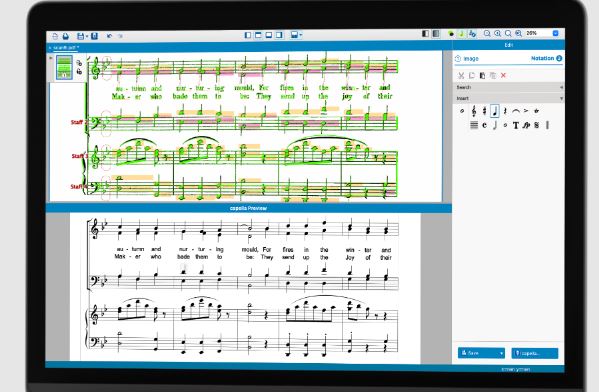Pick the sharp accidental symbol

(484, 111)
